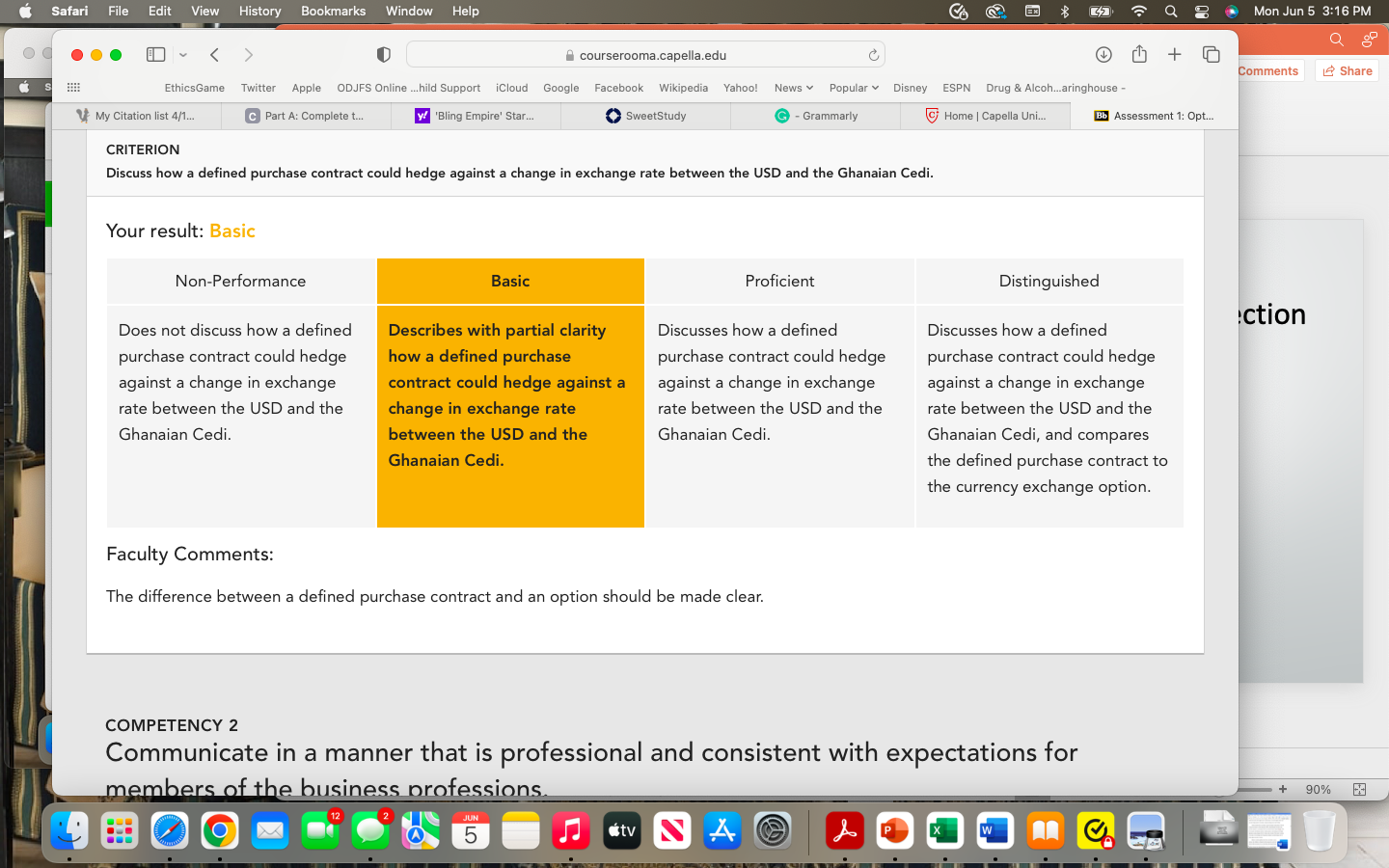Open a new tab with plus icon
Viewport: 1389px width, 868px height.
coord(1174,55)
